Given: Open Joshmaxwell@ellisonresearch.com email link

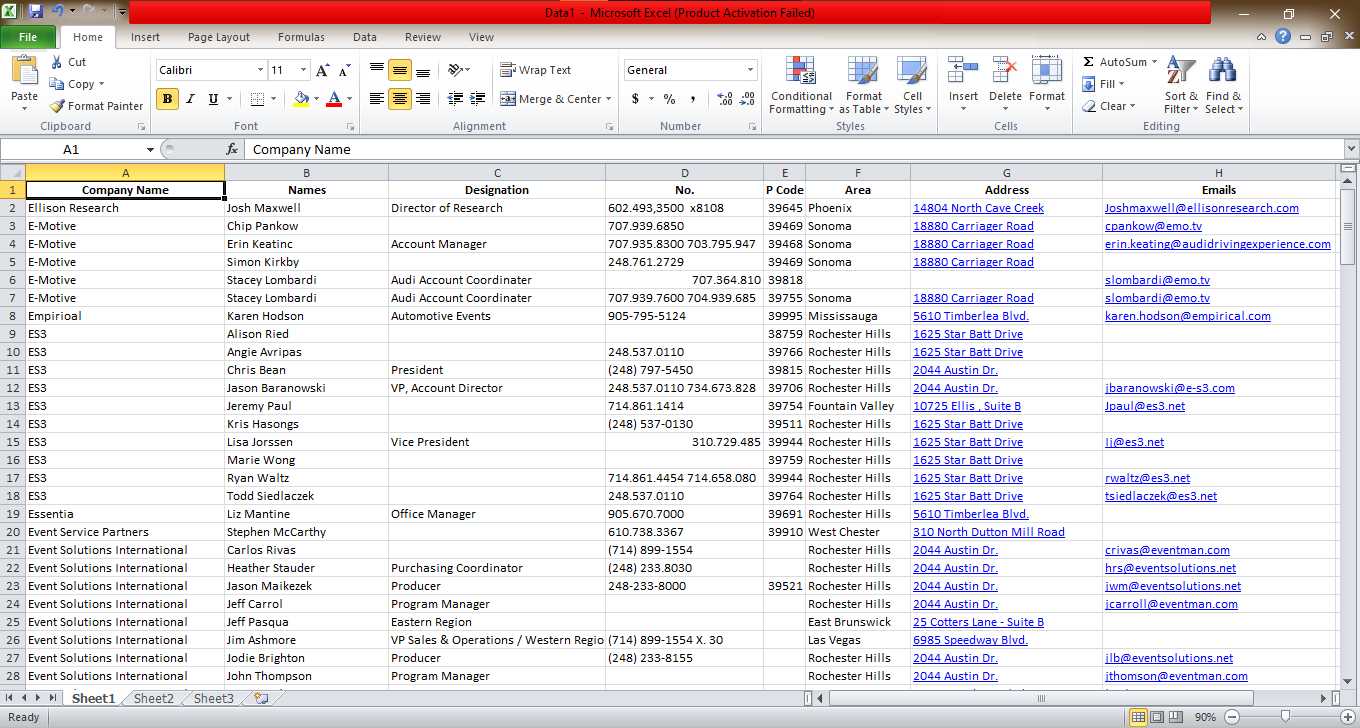Looking at the screenshot, I should tap(1201, 208).
